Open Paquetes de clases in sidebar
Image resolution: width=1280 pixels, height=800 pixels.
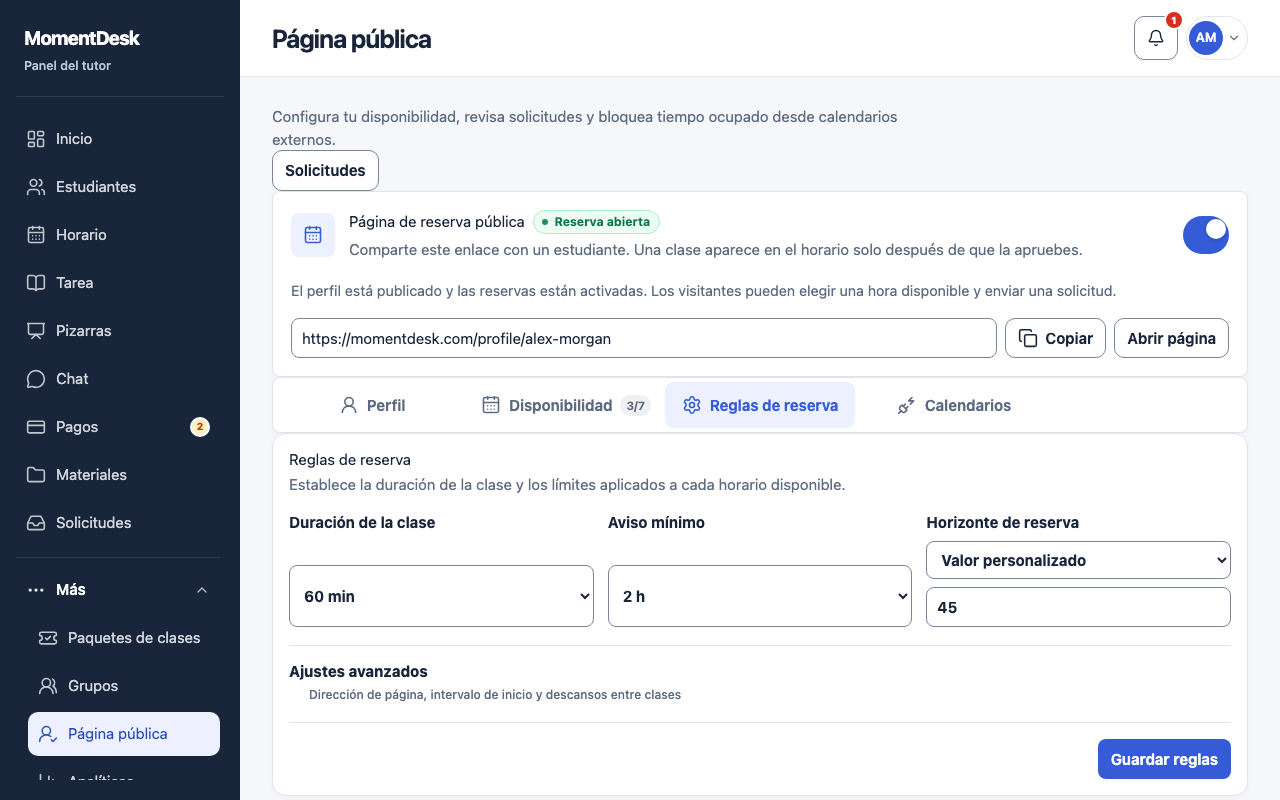(124, 638)
